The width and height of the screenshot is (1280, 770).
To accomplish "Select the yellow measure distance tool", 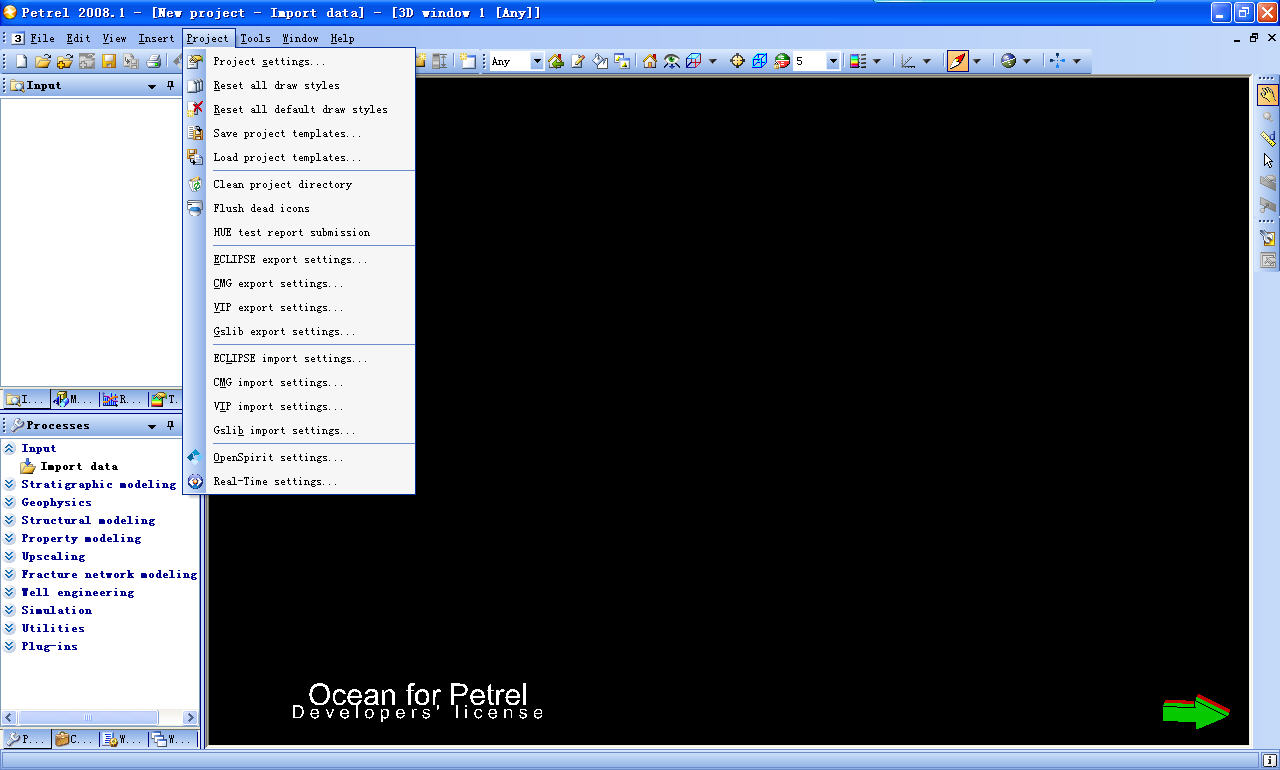I will [x=1268, y=138].
